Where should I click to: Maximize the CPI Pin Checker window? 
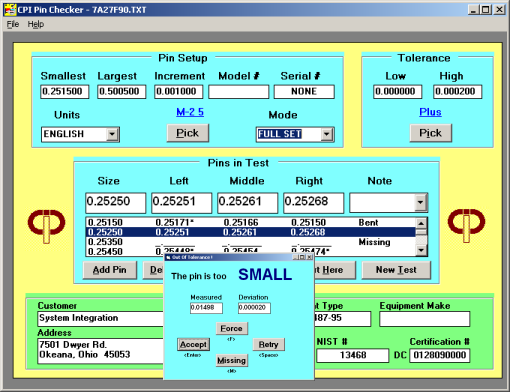pyautogui.click(x=486, y=10)
